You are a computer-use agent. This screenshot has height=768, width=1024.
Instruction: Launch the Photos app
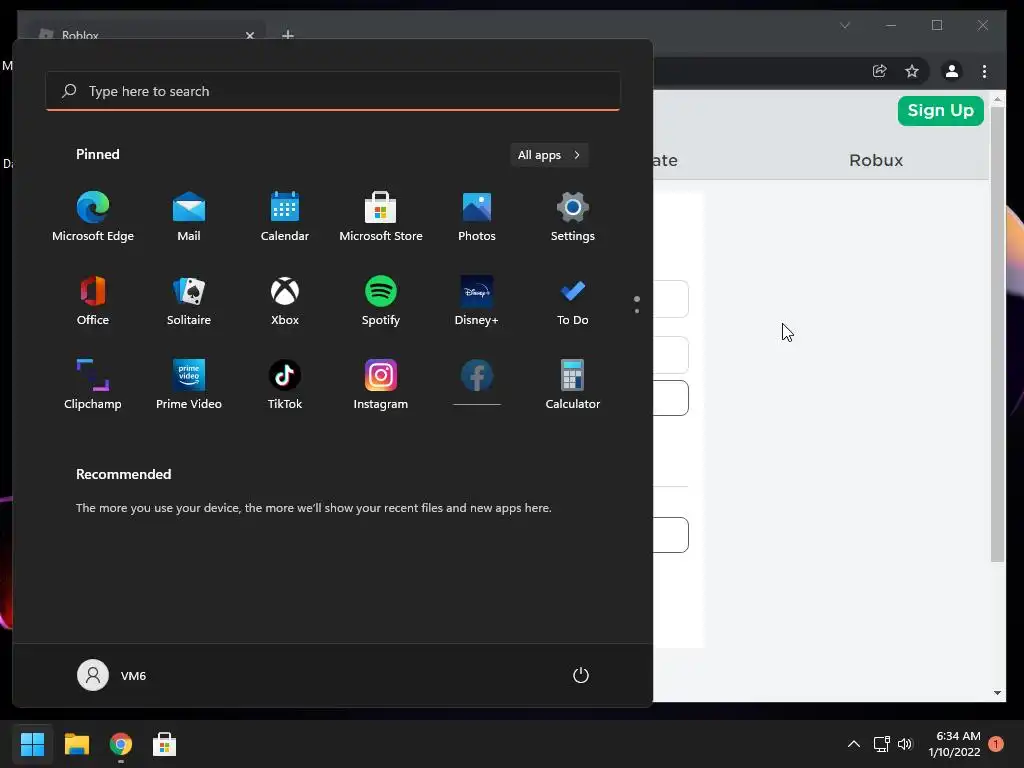coord(477,217)
